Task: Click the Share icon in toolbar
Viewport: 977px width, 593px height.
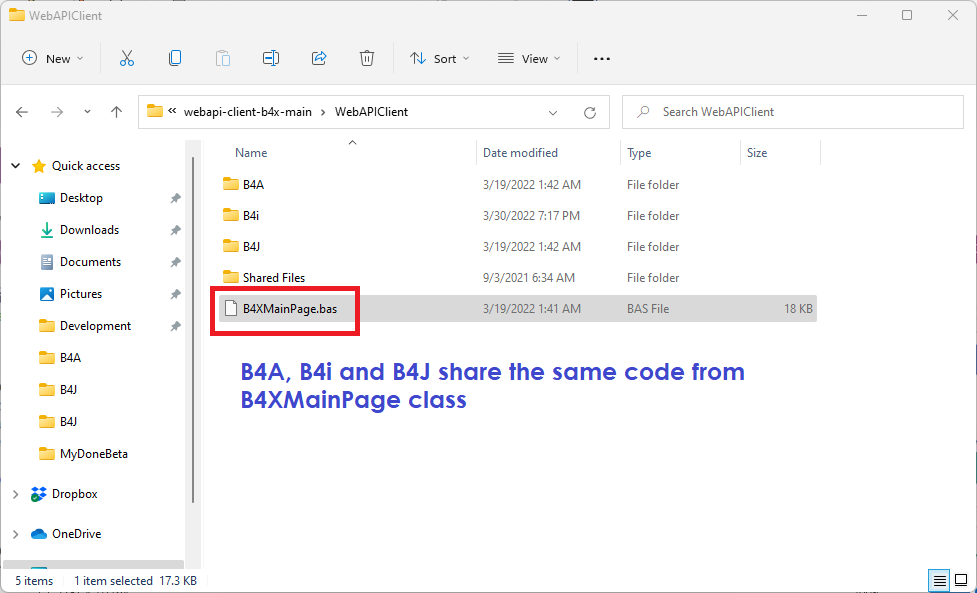Action: coord(319,59)
